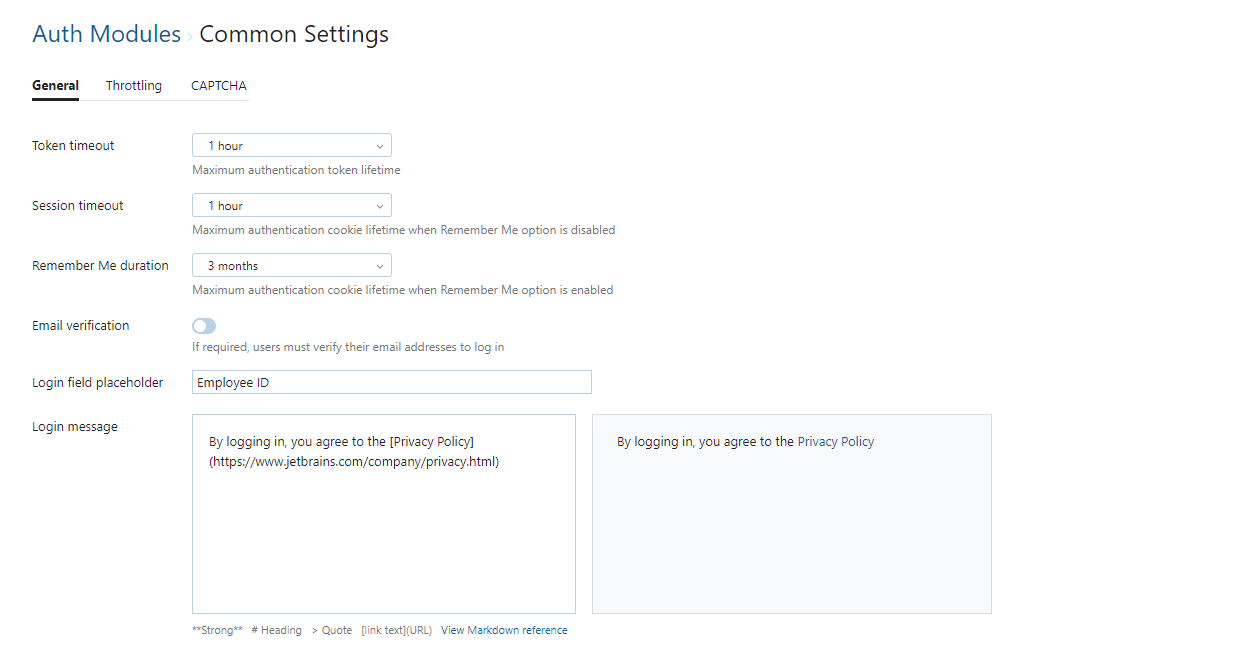The height and width of the screenshot is (654, 1237).
Task: Click the > Quote markdown hint
Action: pos(332,631)
